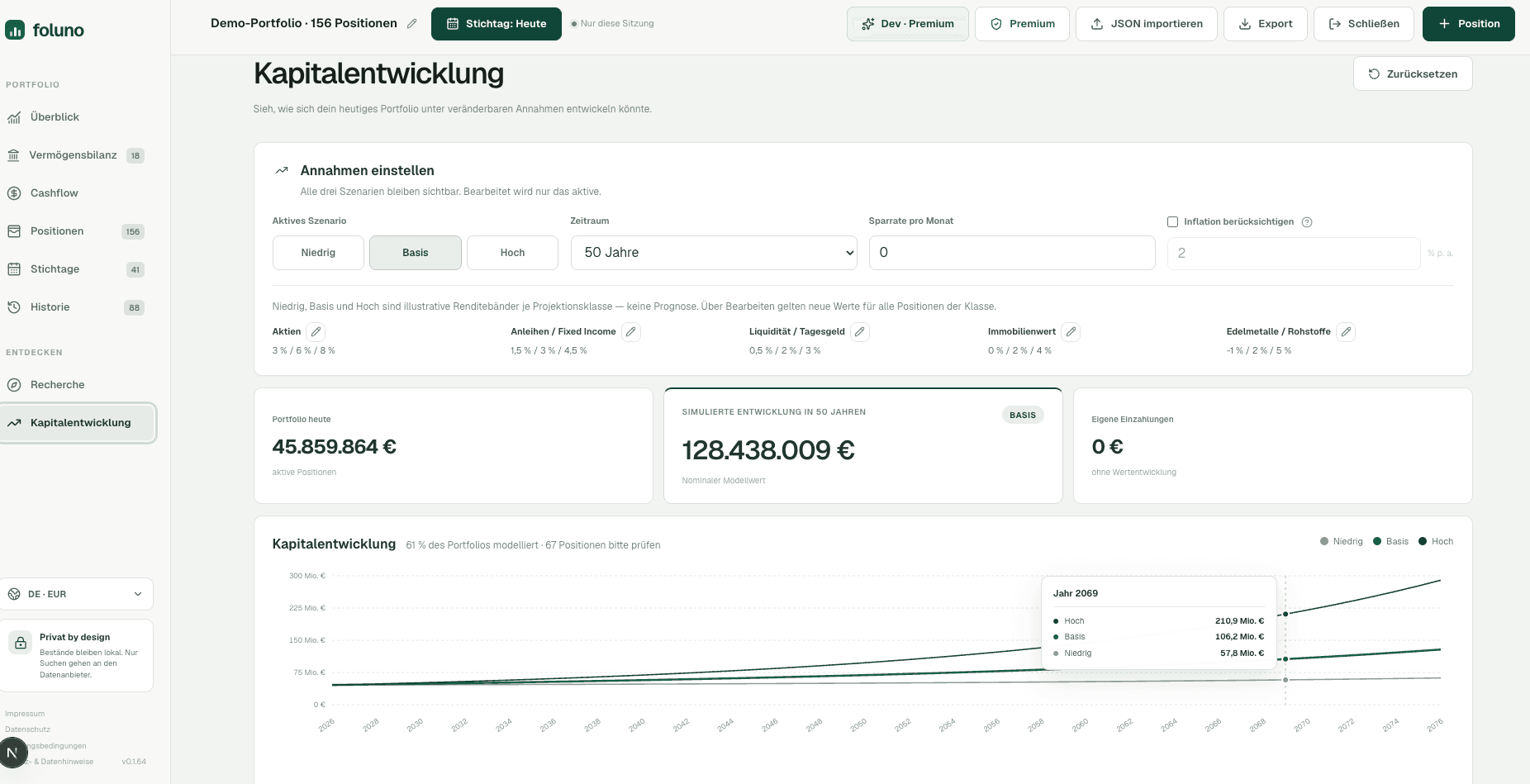This screenshot has width=1530, height=784.
Task: Open the Zeitraum 50 Jahre dropdown
Action: pos(714,253)
